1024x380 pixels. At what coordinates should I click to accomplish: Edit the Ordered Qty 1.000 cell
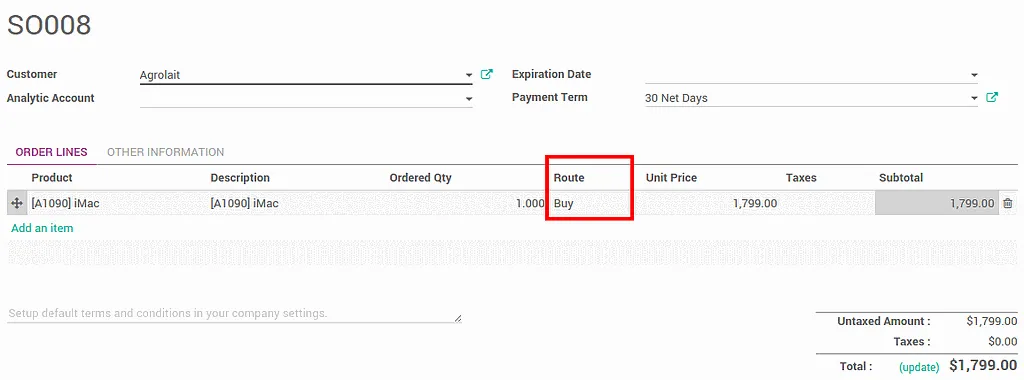click(466, 203)
